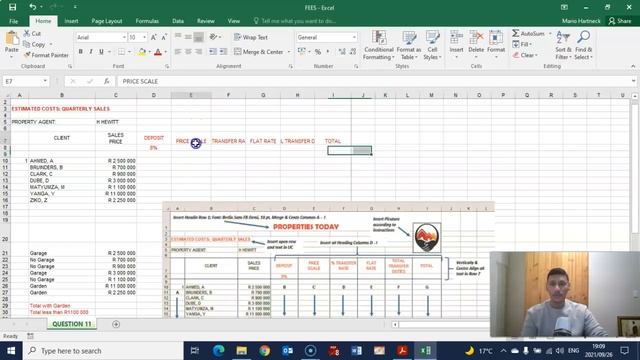Open the Windows Start menu
Image resolution: width=640 pixels, height=360 pixels.
click(11, 351)
